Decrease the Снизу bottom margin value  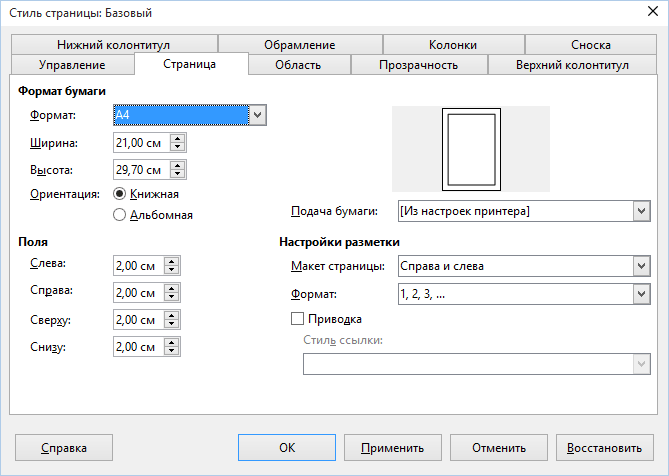coord(172,353)
